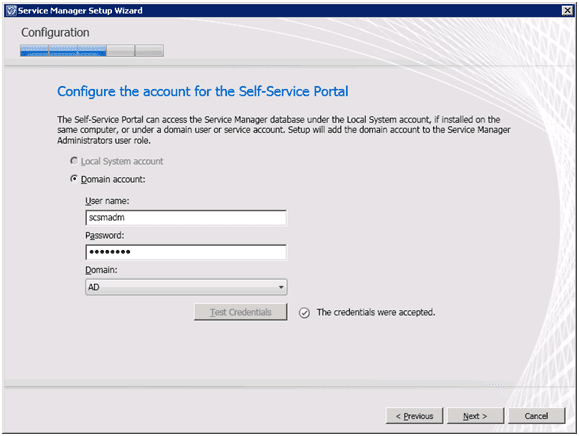Screen dimensions: 579x436
Task: Go back with the Previous button
Action: pyautogui.click(x=414, y=416)
